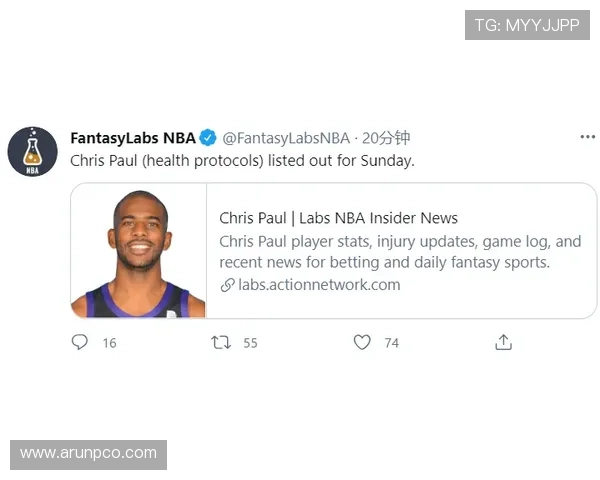Click the FantasyLabs NBA display name
600x480 pixels.
(x=133, y=138)
